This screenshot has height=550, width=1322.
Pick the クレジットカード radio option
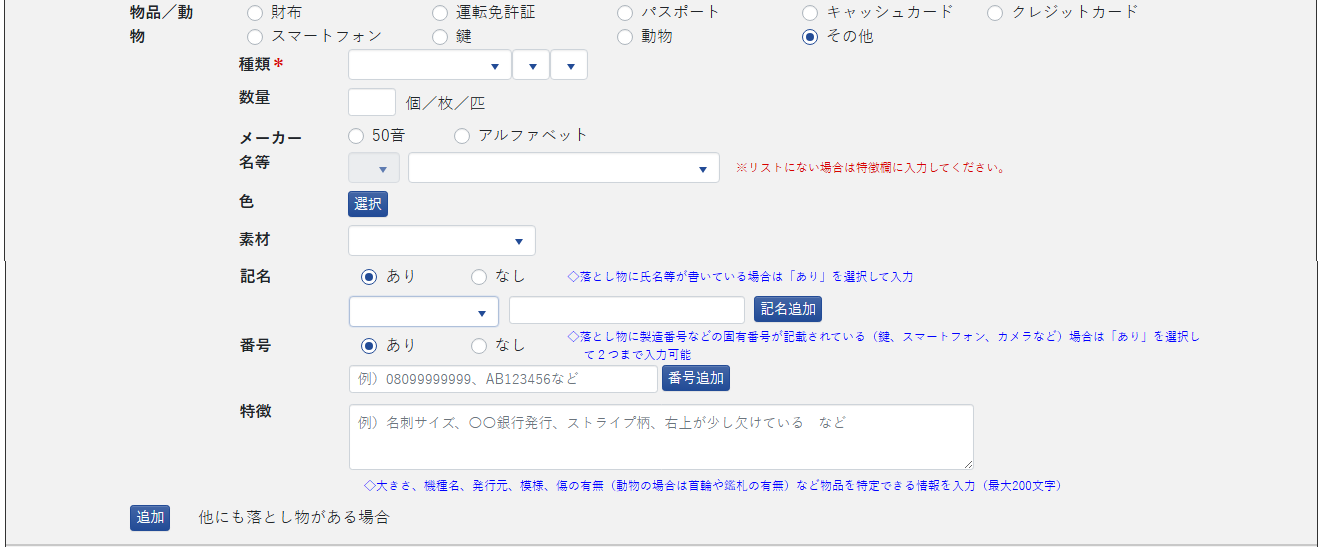click(x=995, y=13)
